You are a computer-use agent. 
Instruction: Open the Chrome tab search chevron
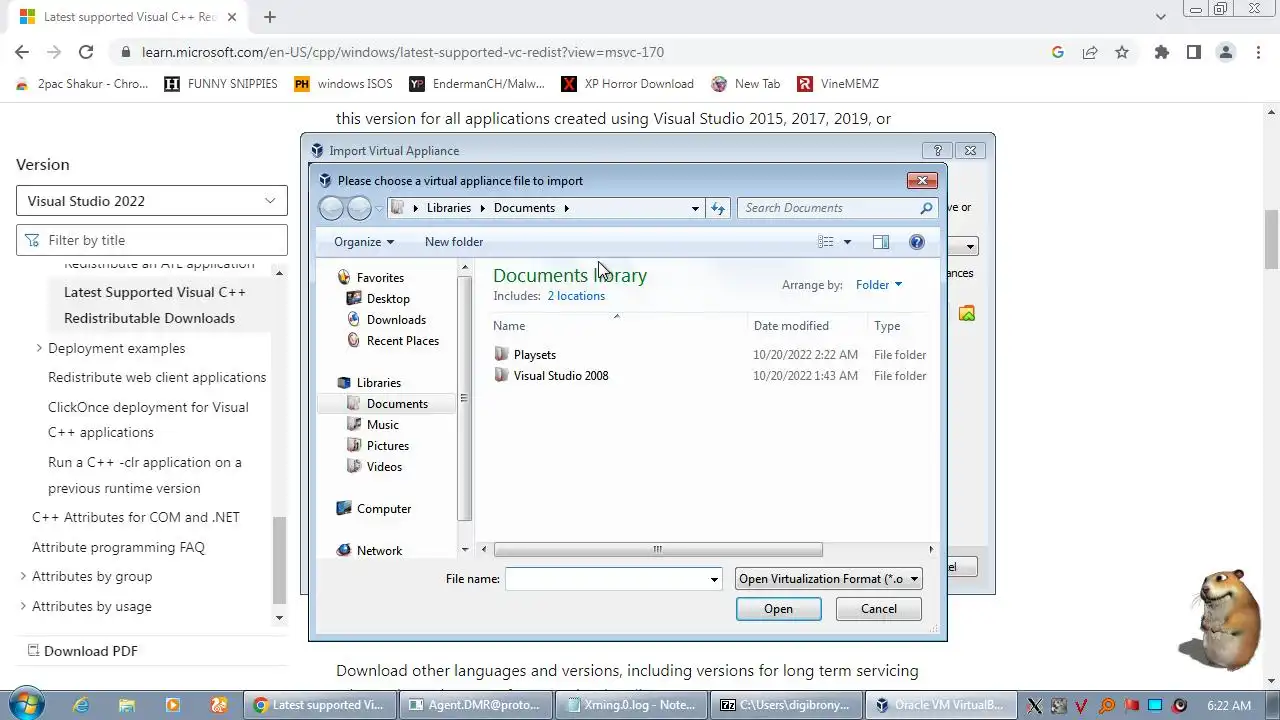click(1160, 17)
